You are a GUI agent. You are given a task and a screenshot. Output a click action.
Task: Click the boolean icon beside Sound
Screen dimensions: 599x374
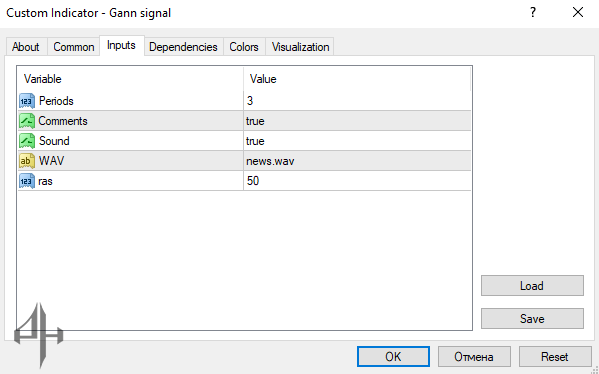click(27, 141)
